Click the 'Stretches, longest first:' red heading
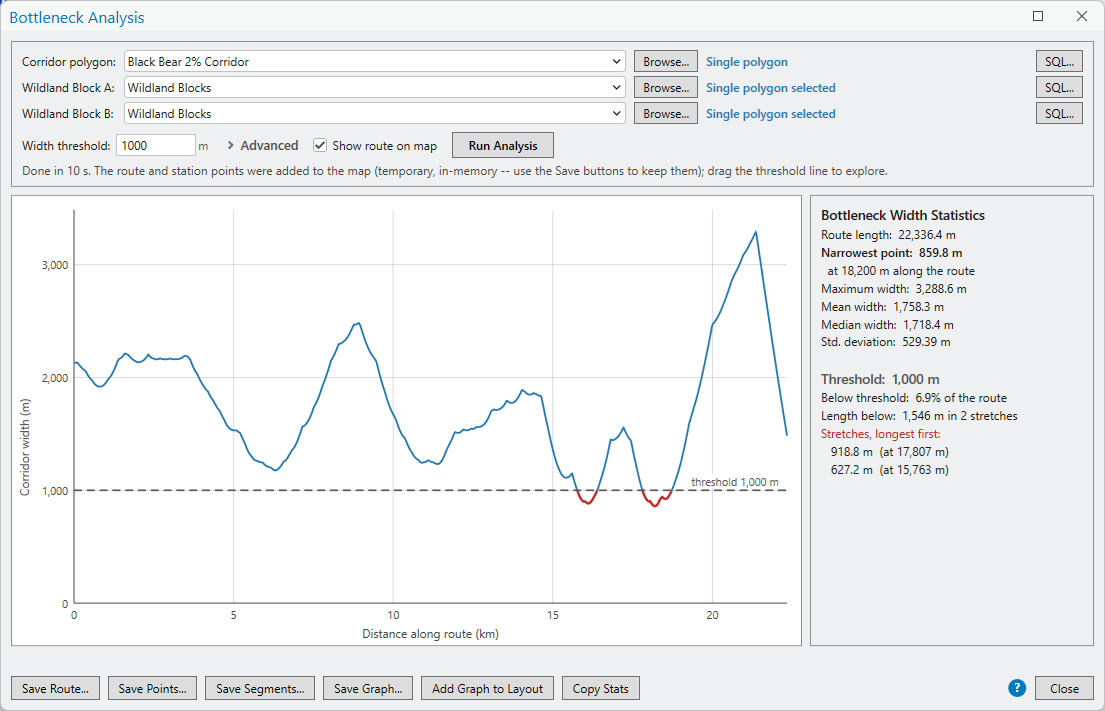Viewport: 1105px width, 711px height. click(x=880, y=434)
